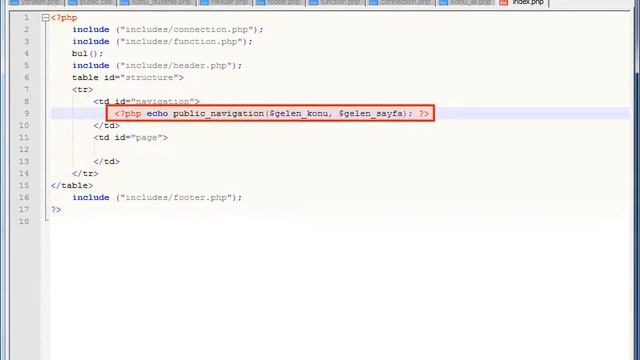
Task: Open the header.php file tab
Action: pos(224,2)
